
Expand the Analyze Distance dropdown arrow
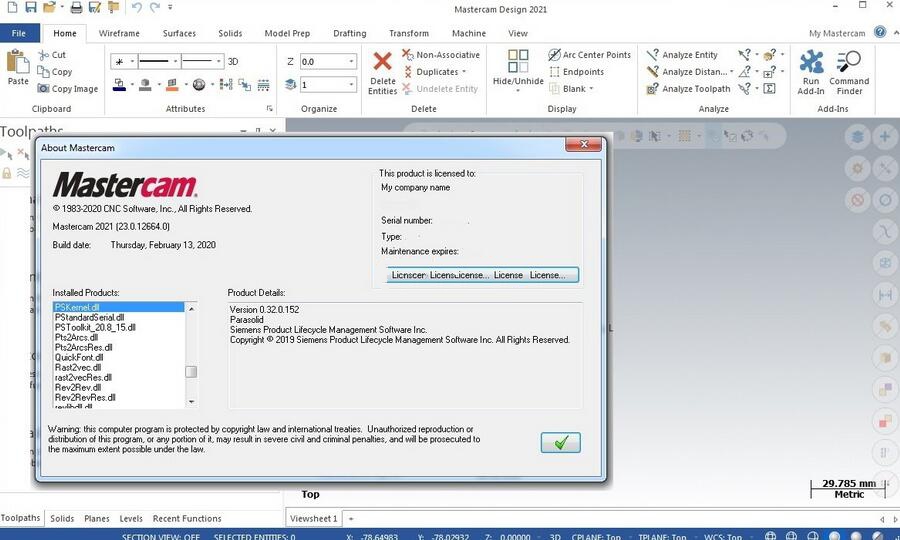(731, 72)
